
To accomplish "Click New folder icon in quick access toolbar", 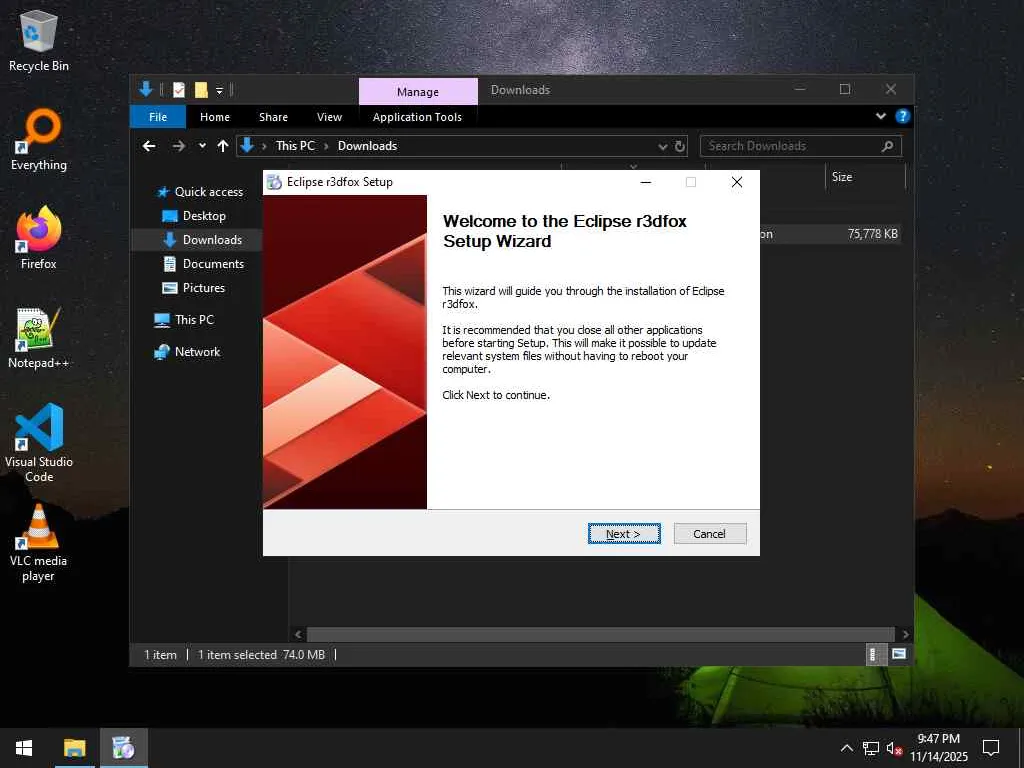I will point(201,90).
